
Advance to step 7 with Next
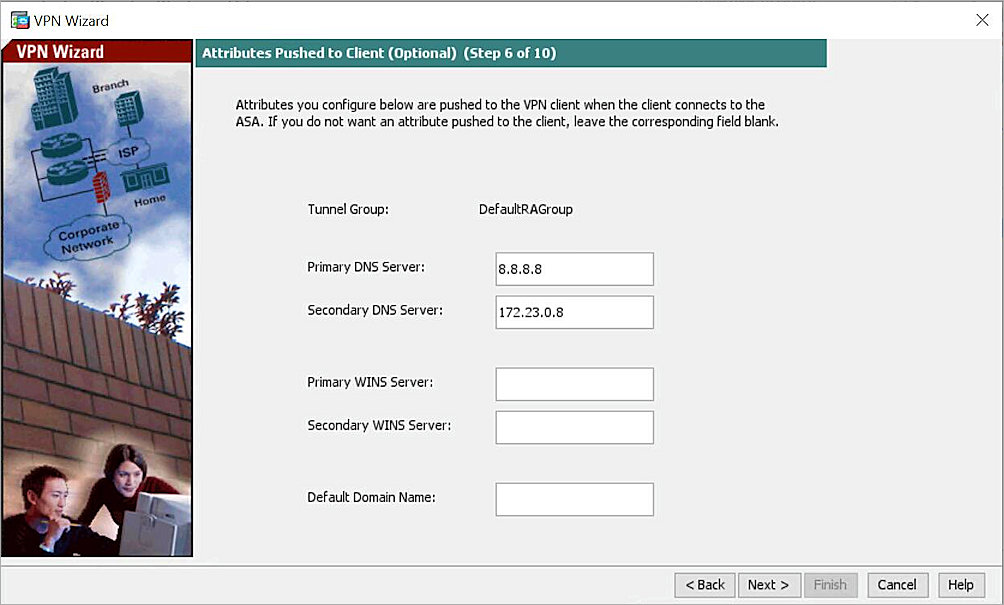pos(769,585)
